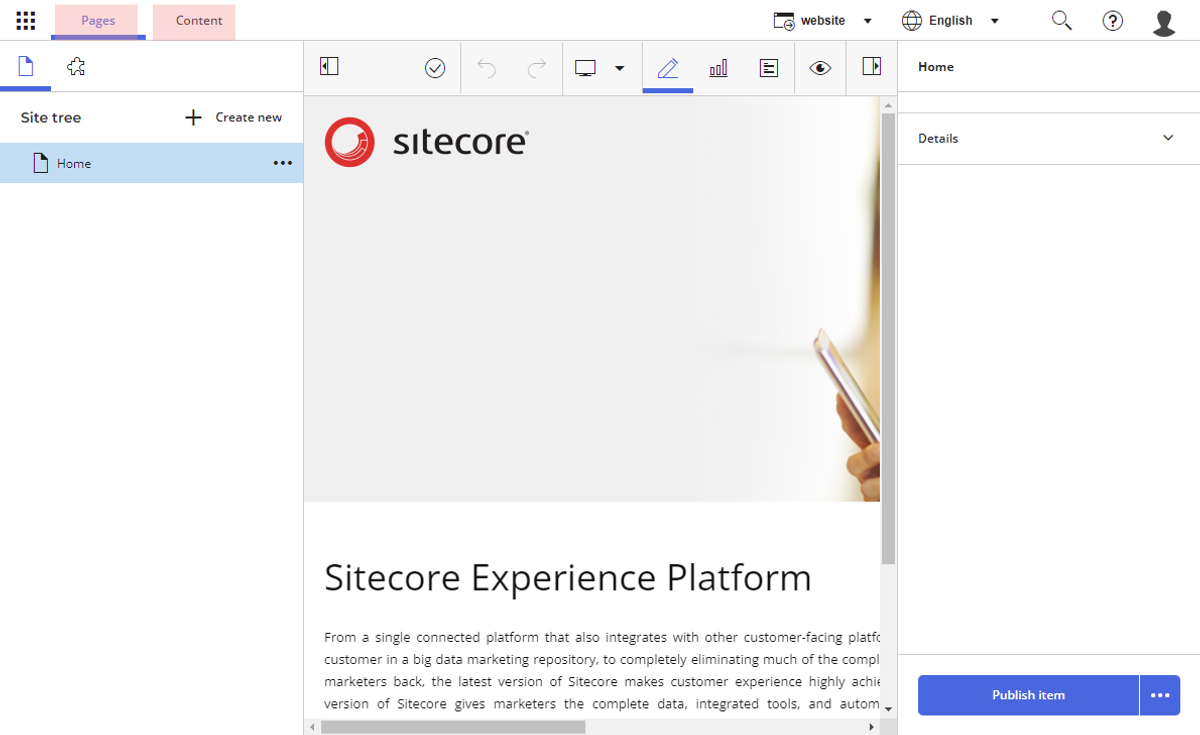
Task: Click the globe language icon
Action: point(911,21)
